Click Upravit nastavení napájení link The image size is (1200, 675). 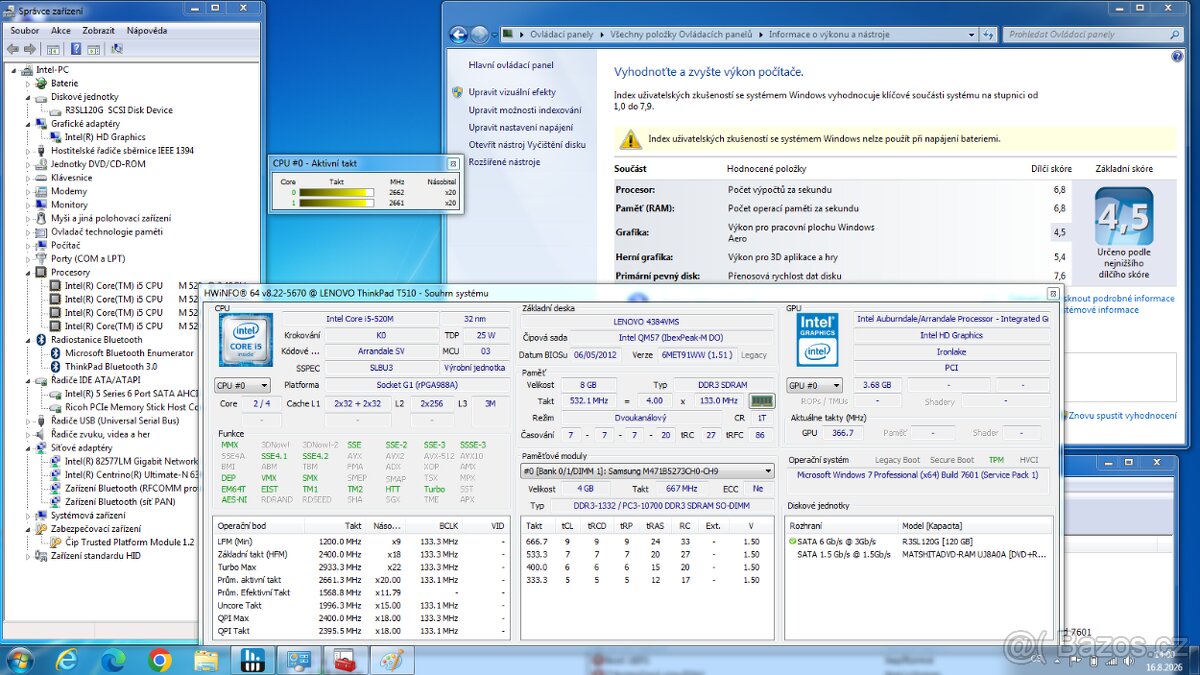(x=521, y=127)
